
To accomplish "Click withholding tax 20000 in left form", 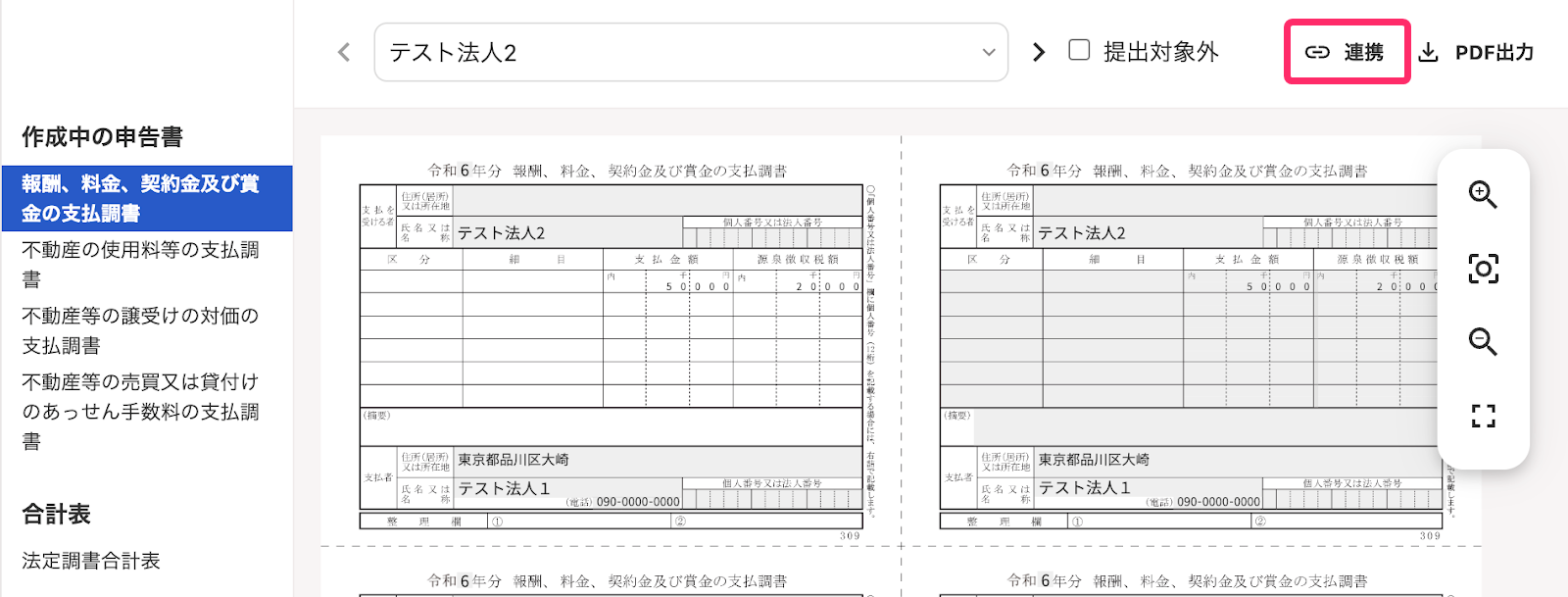I will 827,286.
